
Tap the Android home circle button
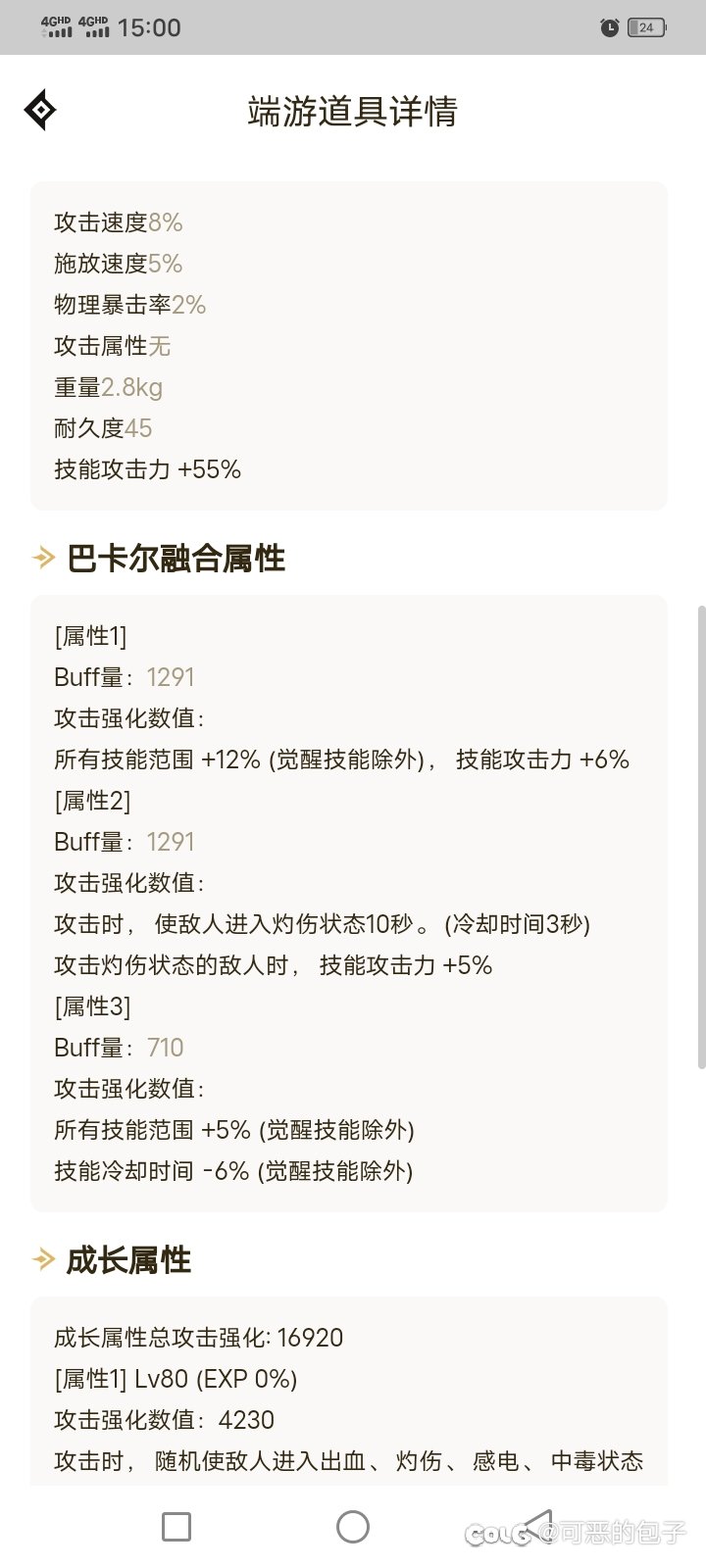[352, 1526]
